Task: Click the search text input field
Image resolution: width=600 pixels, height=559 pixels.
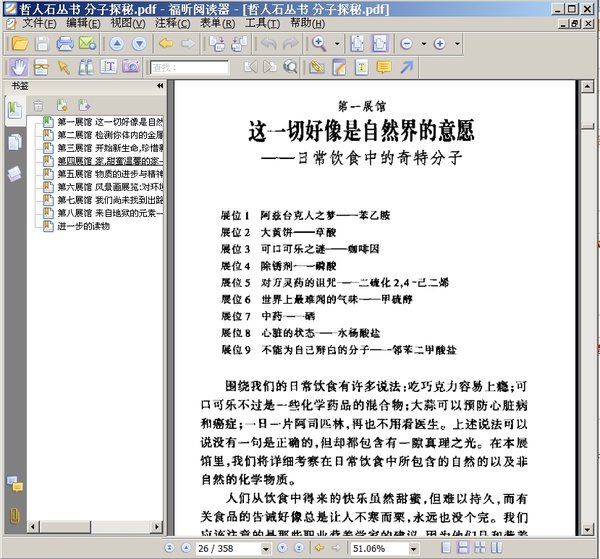Action: pos(189,68)
